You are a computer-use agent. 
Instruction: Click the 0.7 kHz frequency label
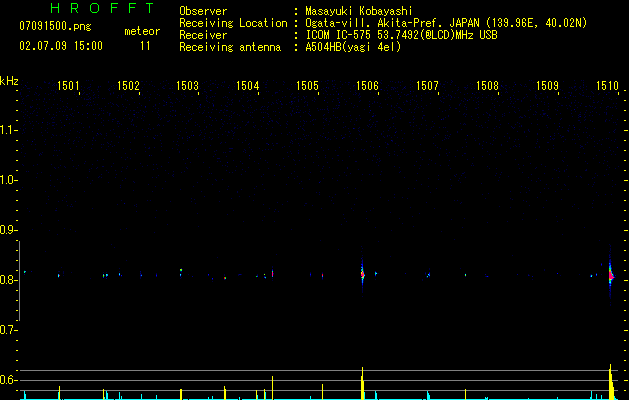[x=8, y=330]
